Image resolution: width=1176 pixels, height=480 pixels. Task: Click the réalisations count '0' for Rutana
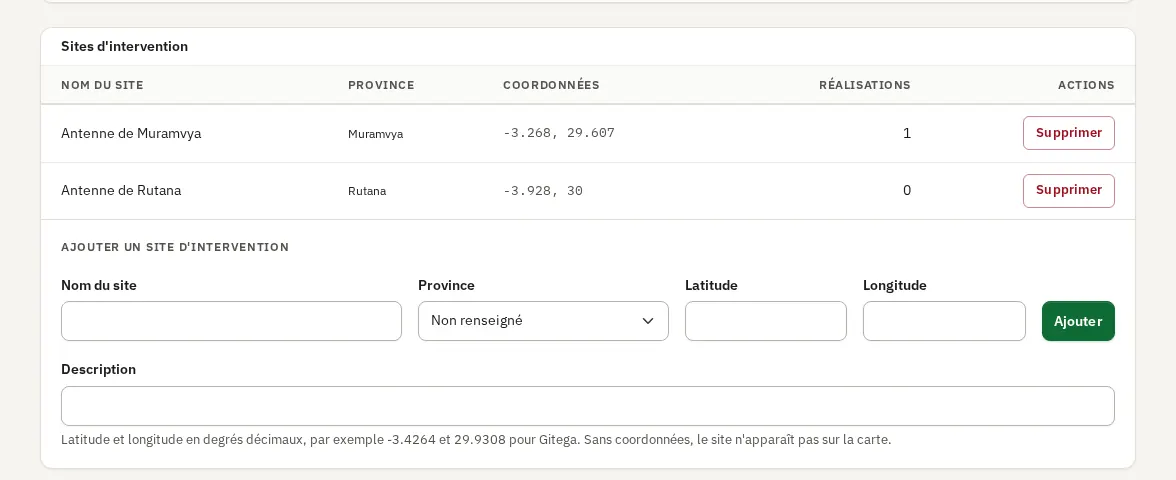point(907,190)
